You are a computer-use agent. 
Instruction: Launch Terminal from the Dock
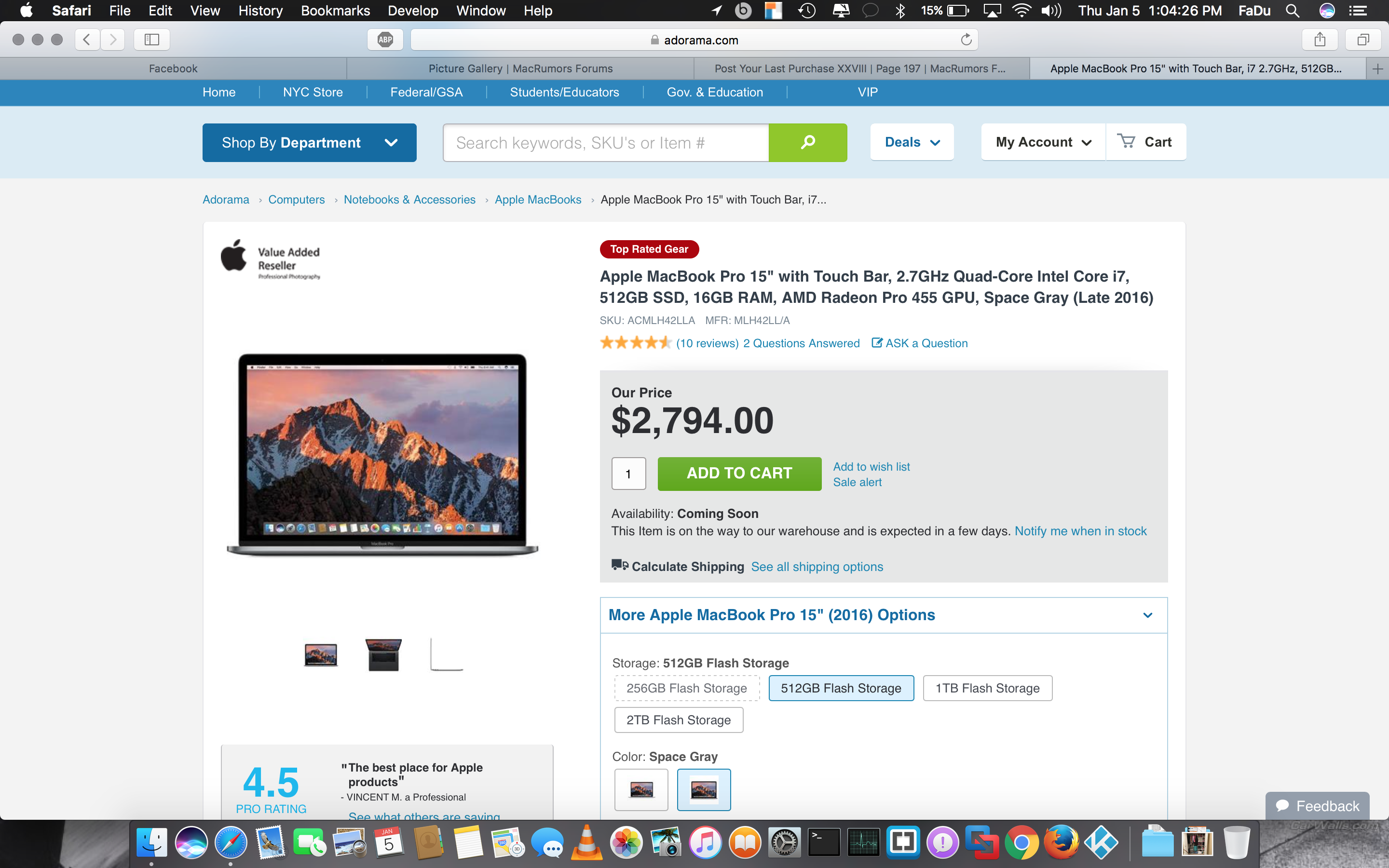pyautogui.click(x=824, y=843)
